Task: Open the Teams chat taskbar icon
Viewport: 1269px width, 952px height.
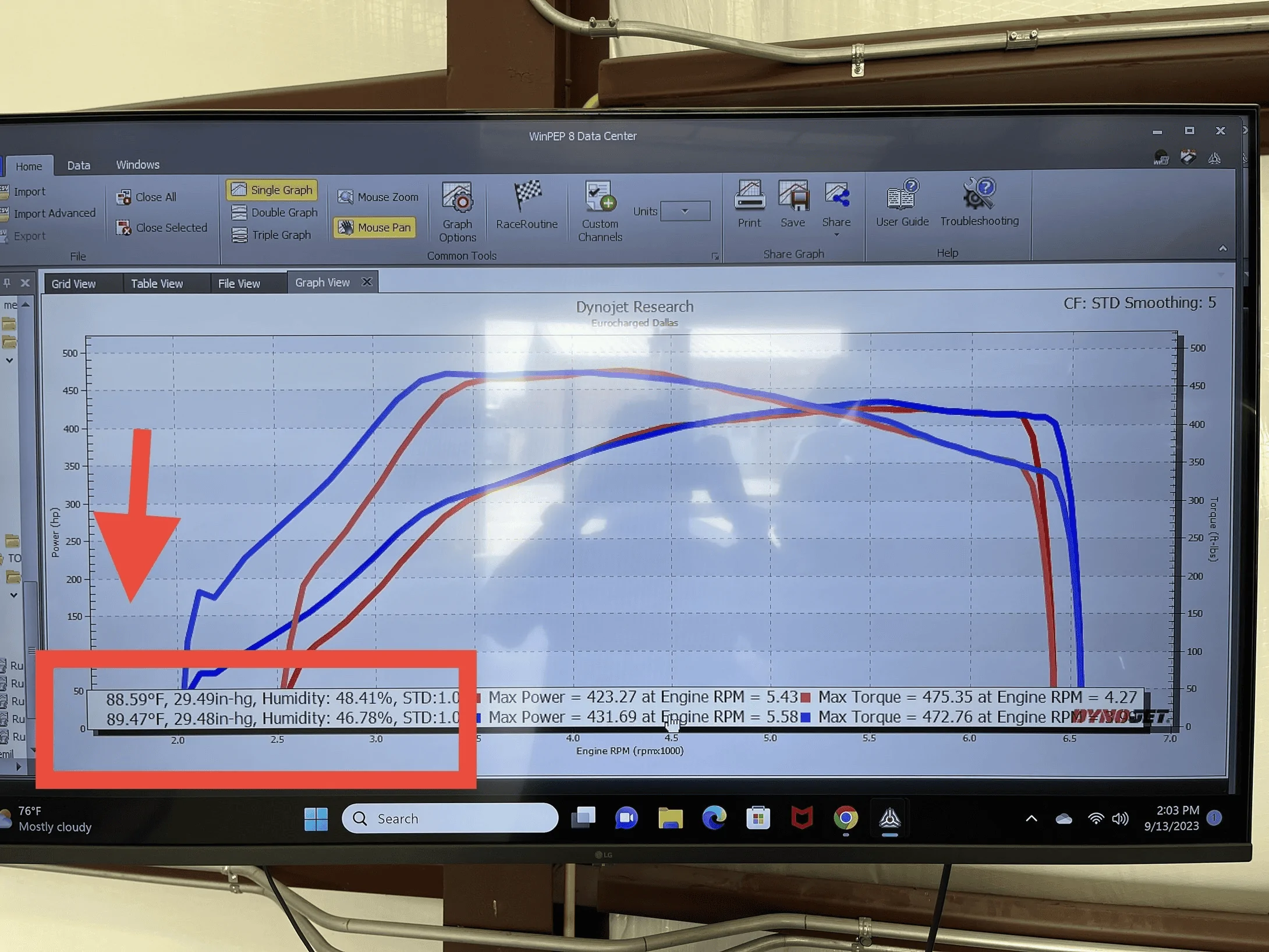Action: [626, 818]
